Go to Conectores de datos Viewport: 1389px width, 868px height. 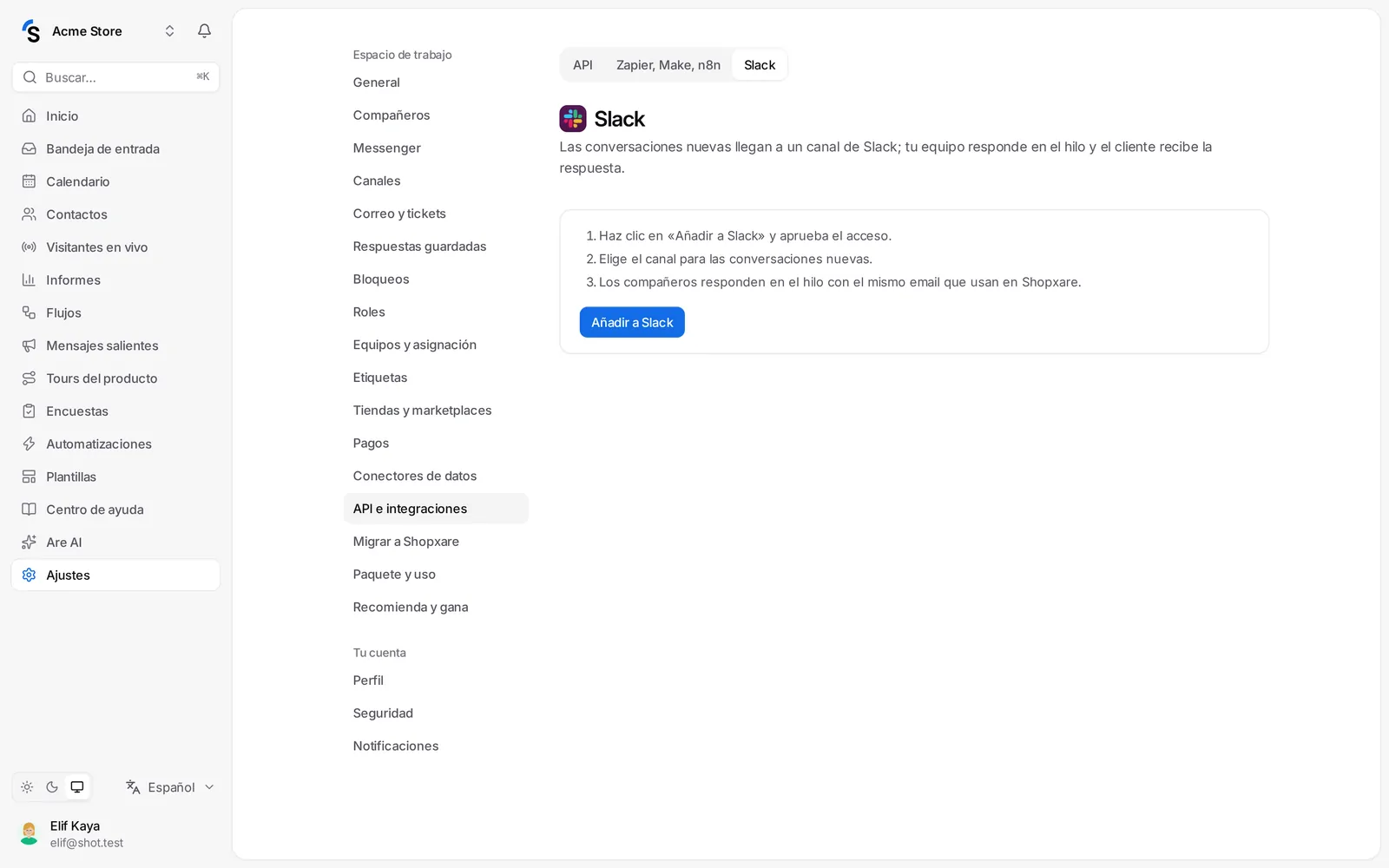[x=436, y=476]
